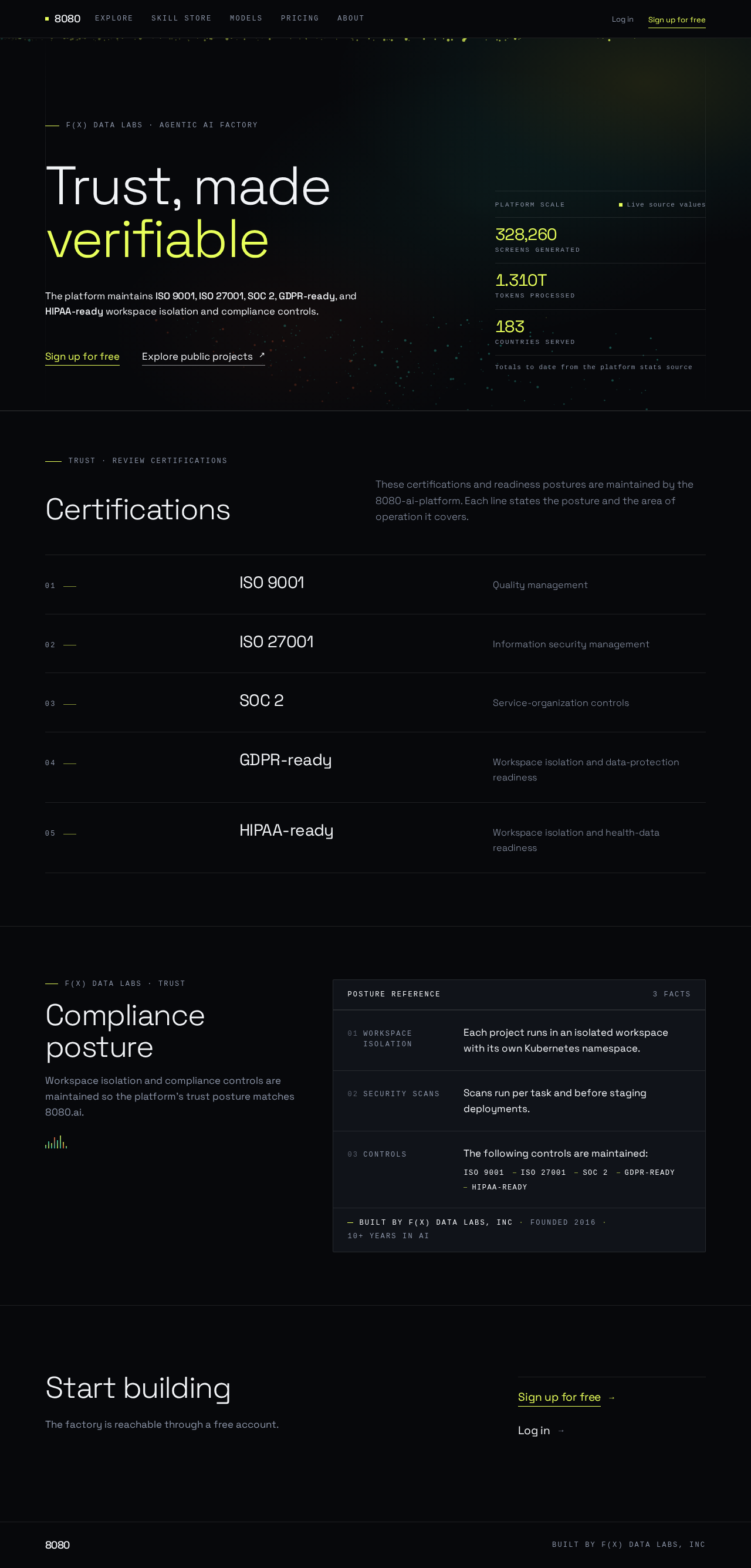
Task: Click the 01 row number marker
Action: point(50,586)
